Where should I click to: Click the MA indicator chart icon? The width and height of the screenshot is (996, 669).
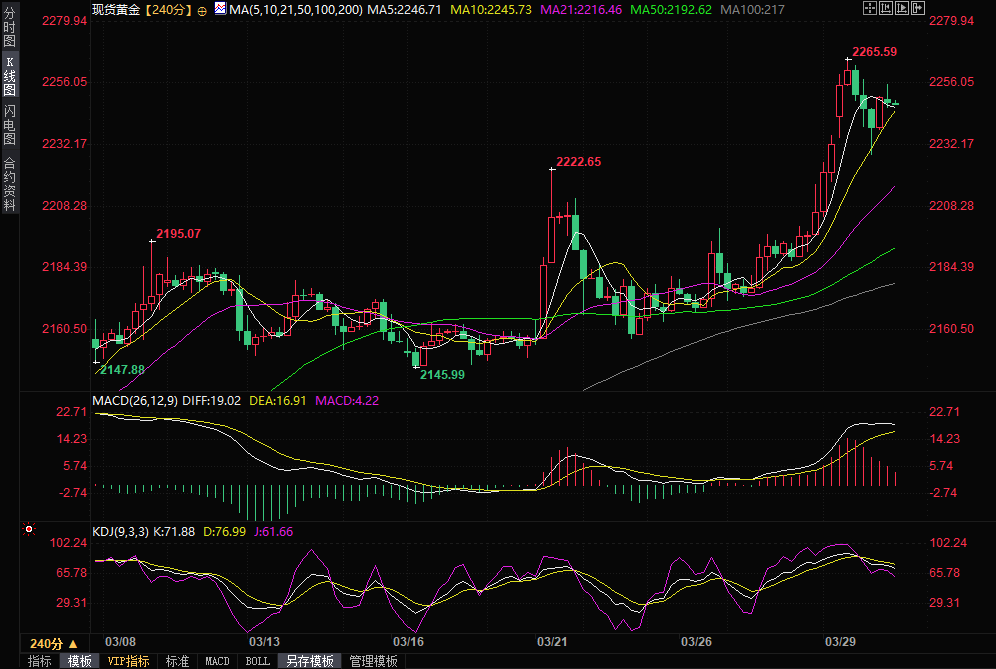click(x=219, y=9)
